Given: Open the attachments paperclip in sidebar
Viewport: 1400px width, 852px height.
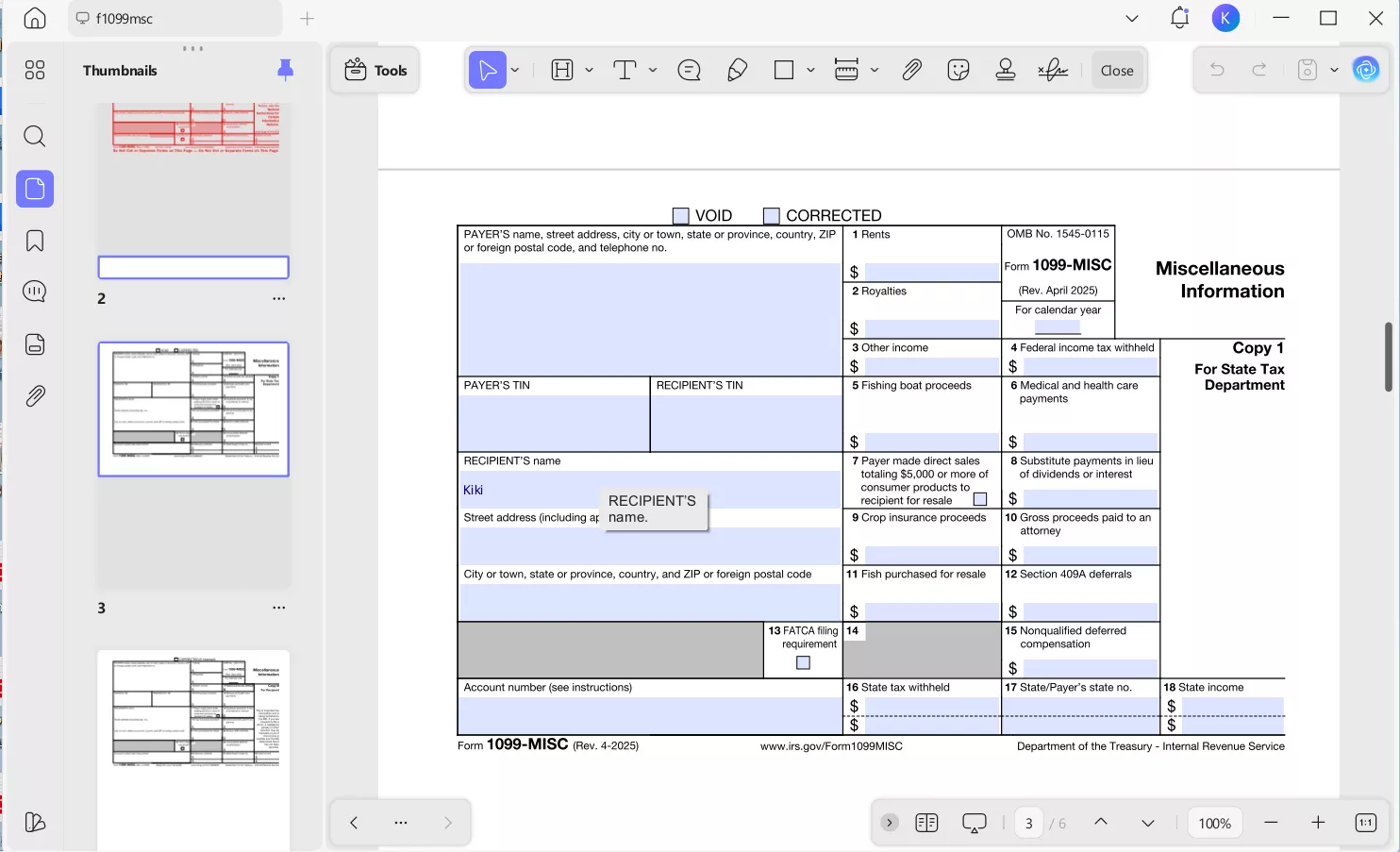Looking at the screenshot, I should coord(35,396).
